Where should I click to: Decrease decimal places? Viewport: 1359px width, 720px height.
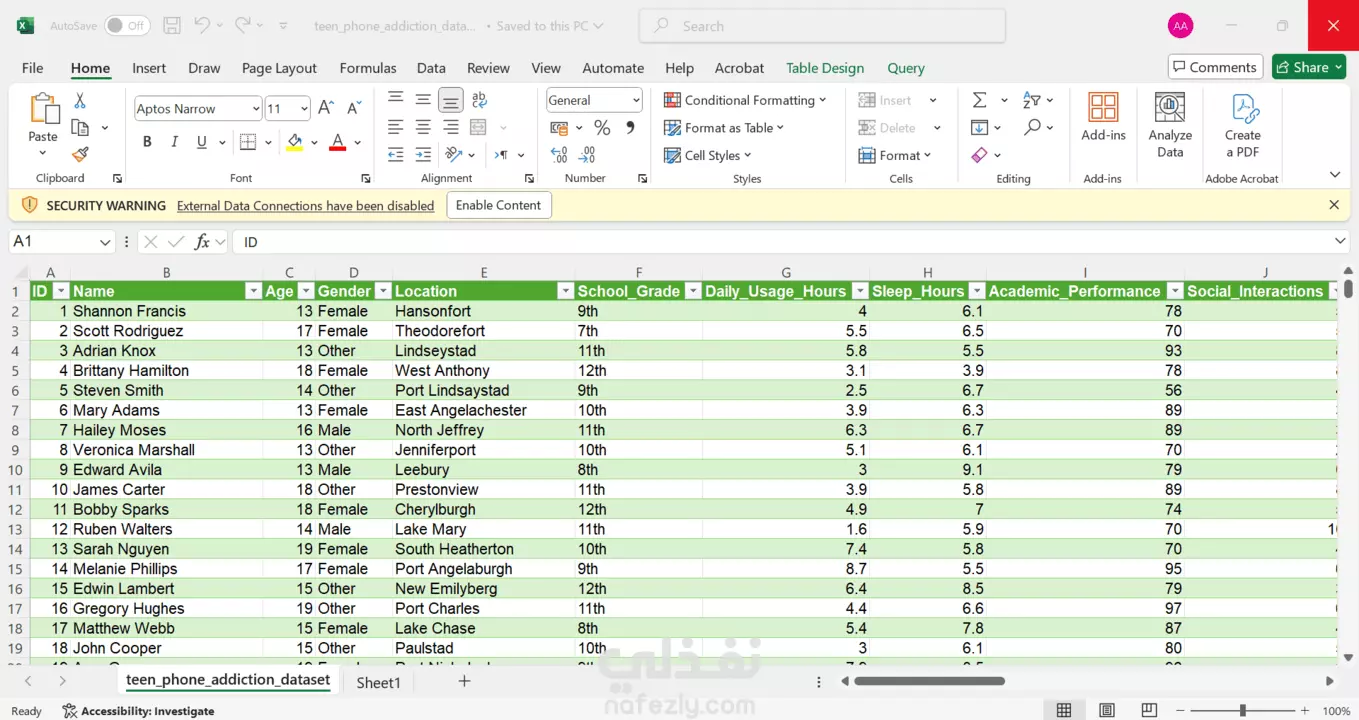(587, 155)
